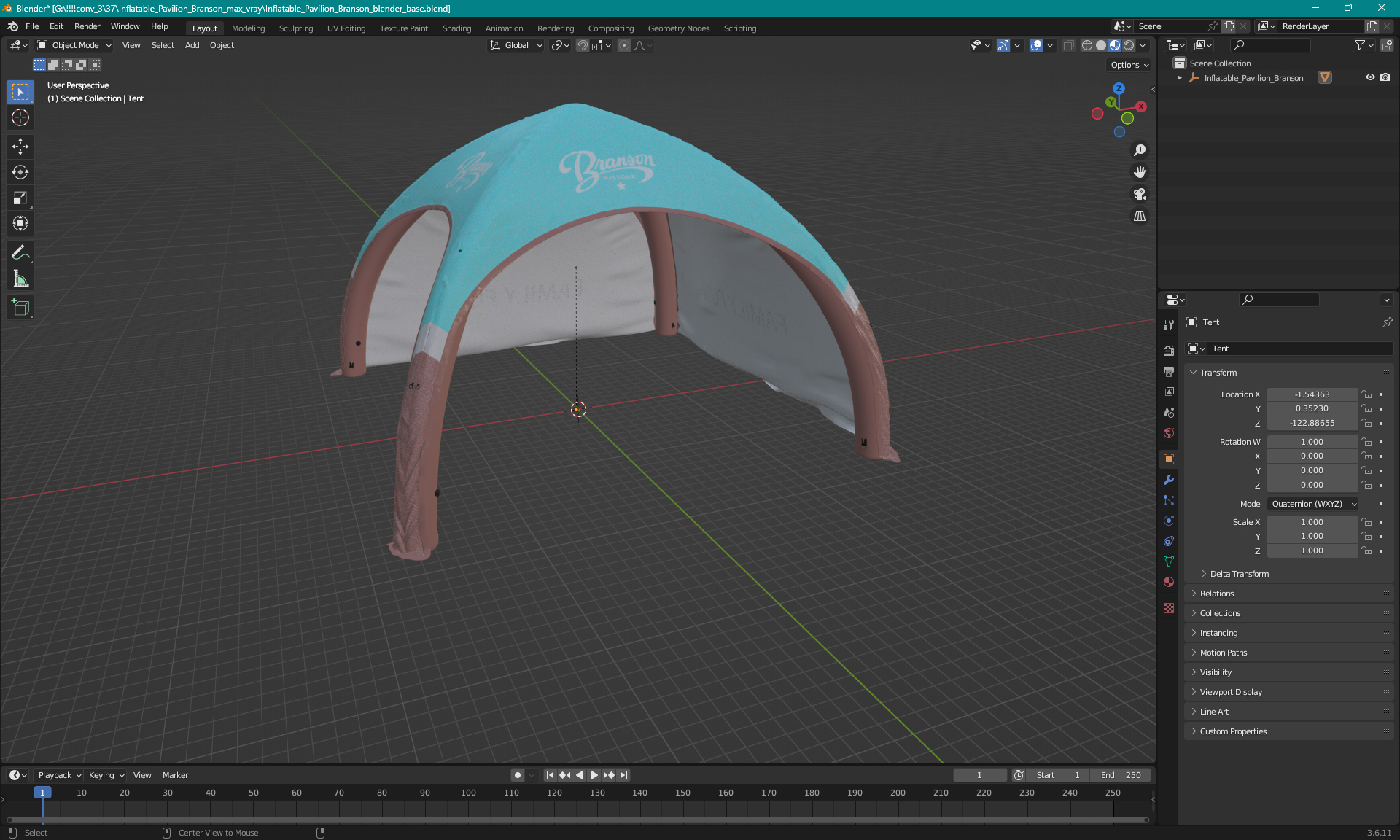Open the Scene properties tab

coord(1169,413)
